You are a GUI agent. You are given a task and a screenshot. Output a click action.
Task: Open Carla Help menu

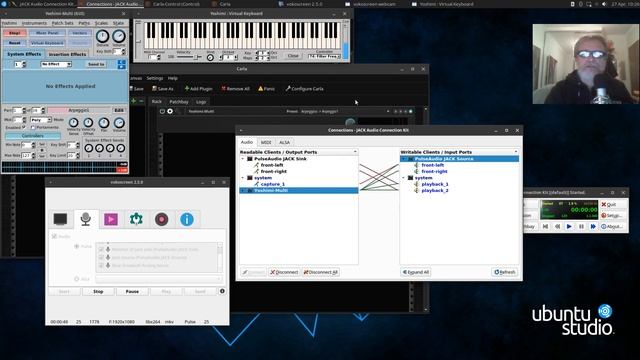[173, 78]
